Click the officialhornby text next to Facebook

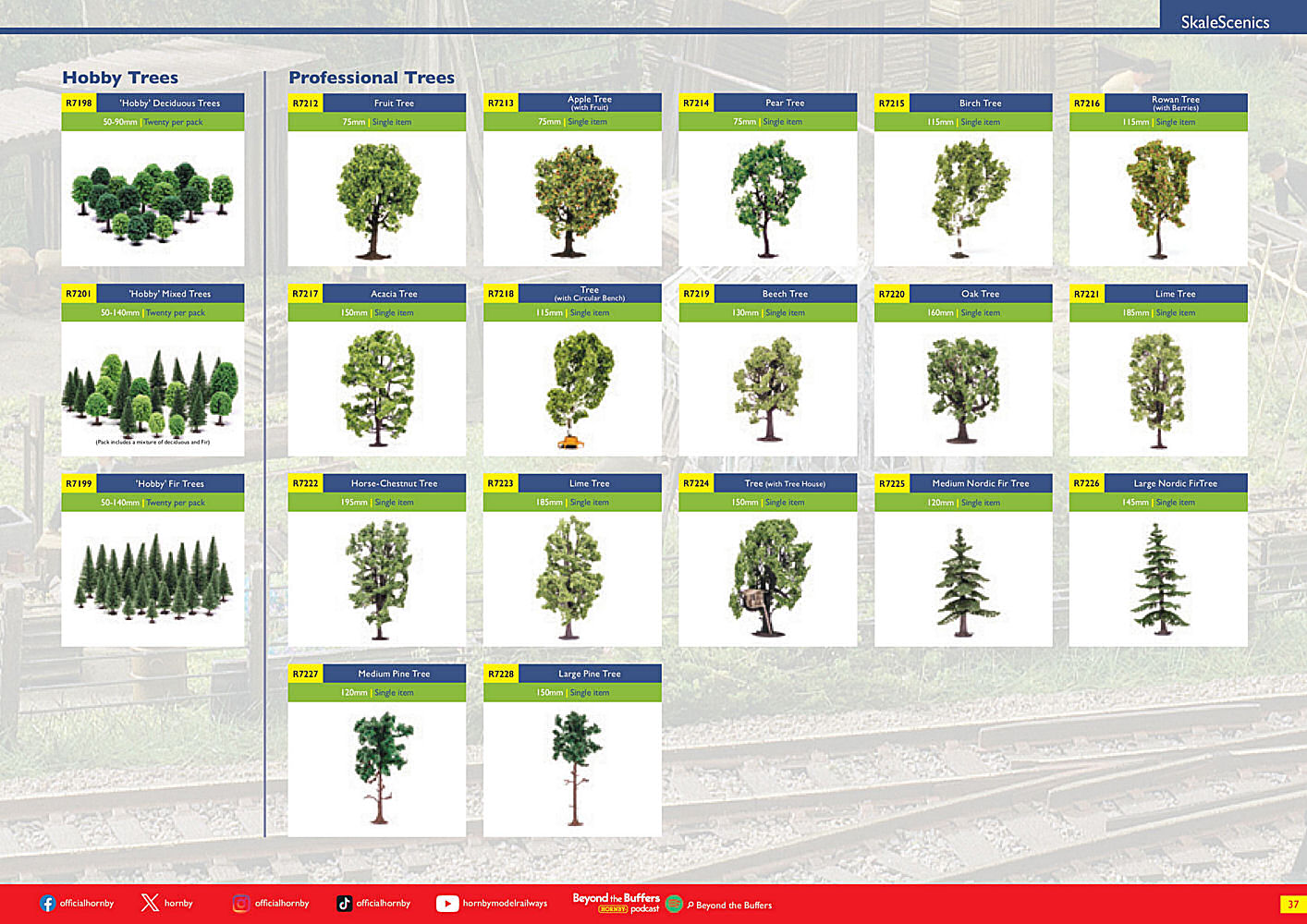(x=87, y=904)
